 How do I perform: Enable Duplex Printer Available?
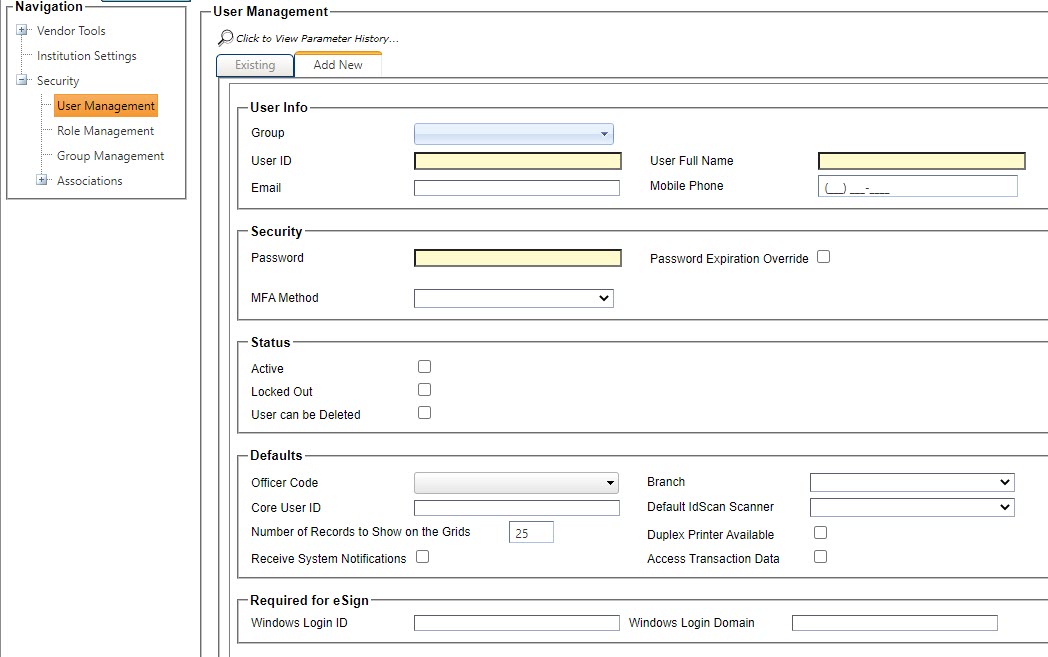point(820,533)
